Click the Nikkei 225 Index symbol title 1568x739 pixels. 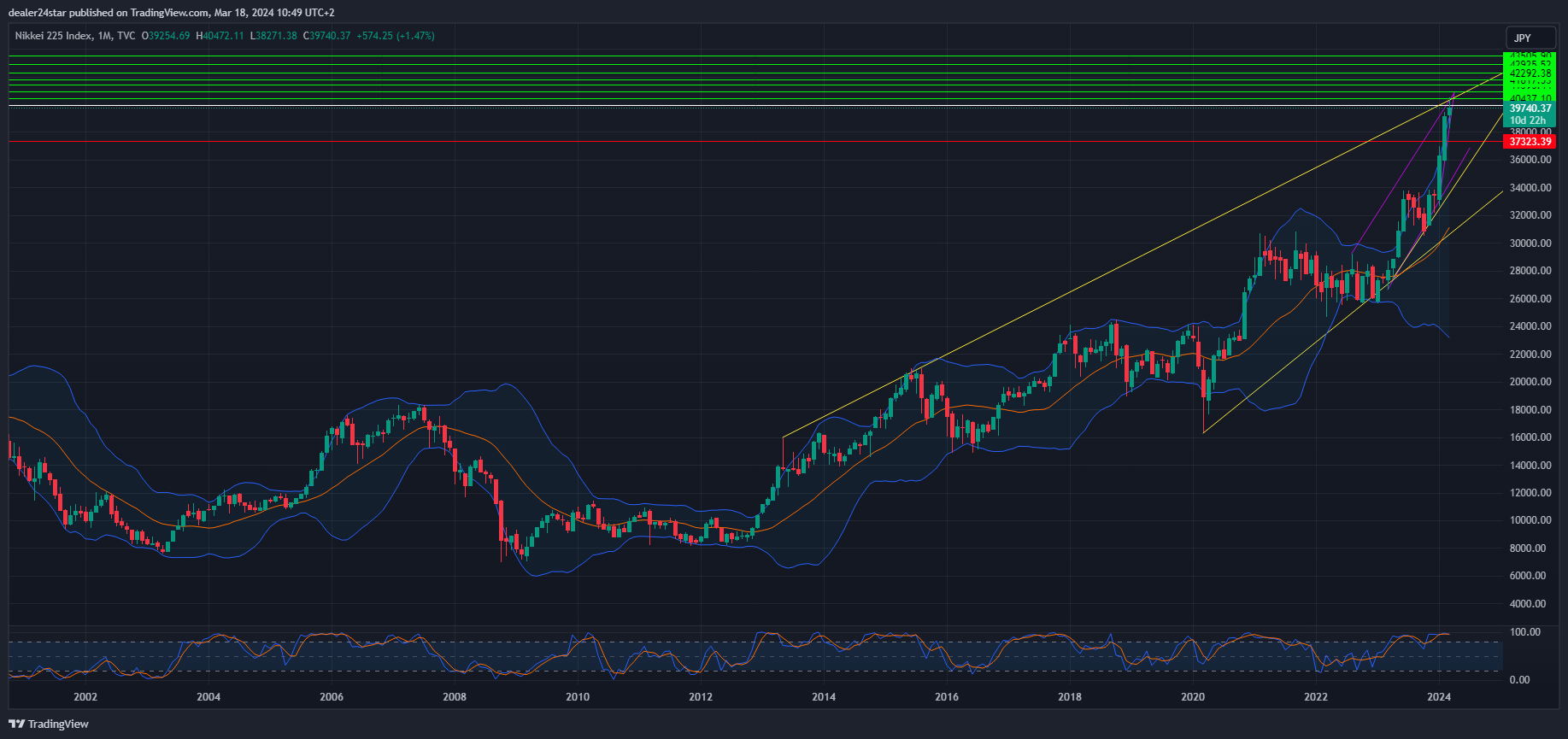(52, 36)
